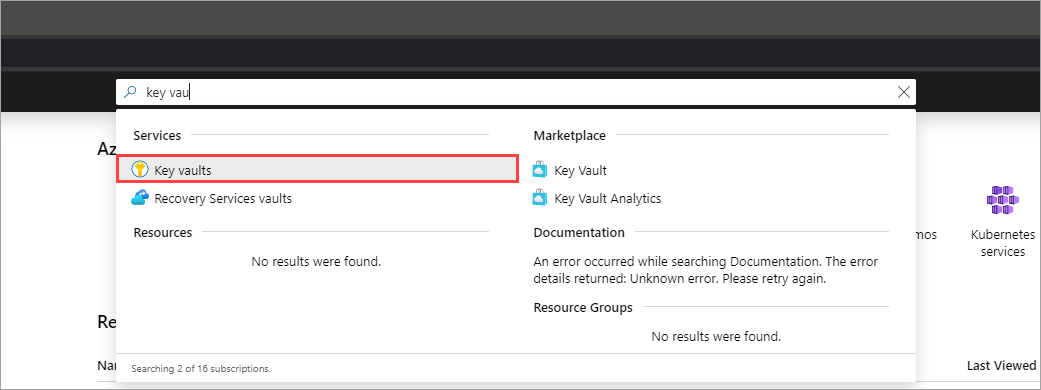Click the Resources section heading
The image size is (1041, 390).
163,233
